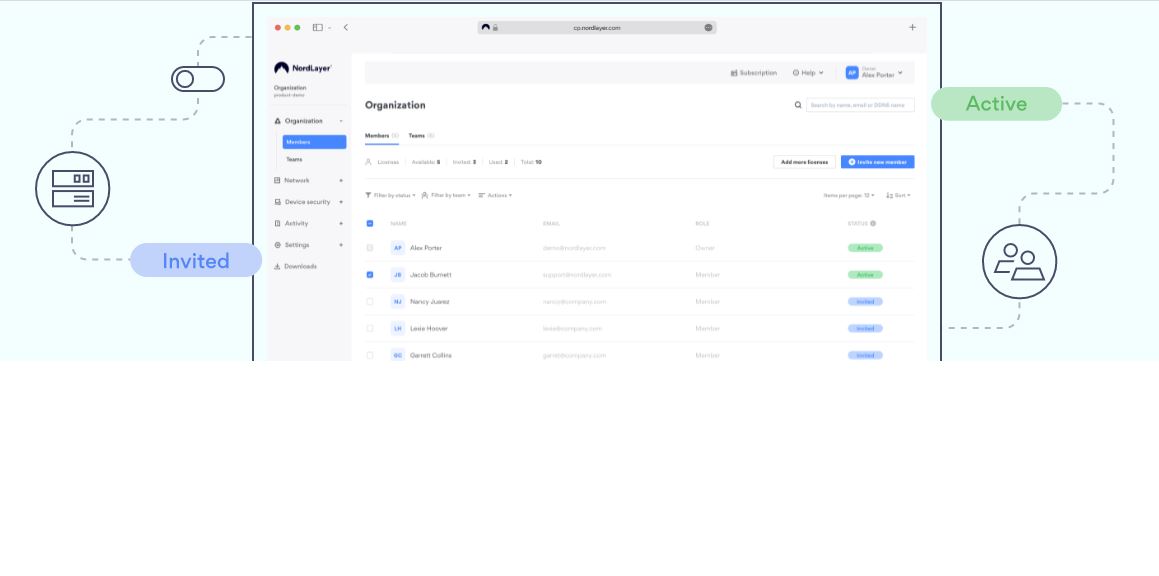Click the search magnifier icon
The width and height of the screenshot is (1159, 576).
pyautogui.click(x=798, y=105)
